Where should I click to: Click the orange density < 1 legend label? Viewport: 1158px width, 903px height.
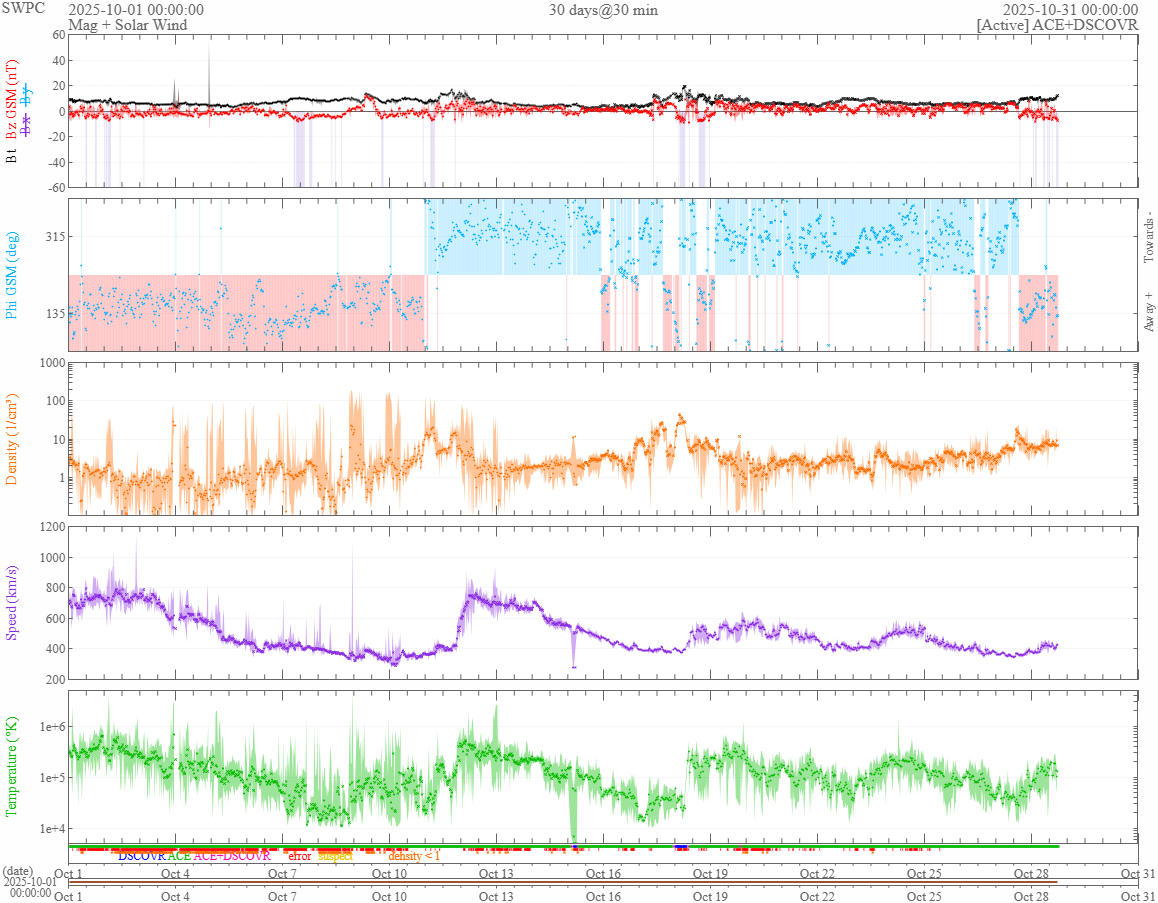tap(414, 856)
